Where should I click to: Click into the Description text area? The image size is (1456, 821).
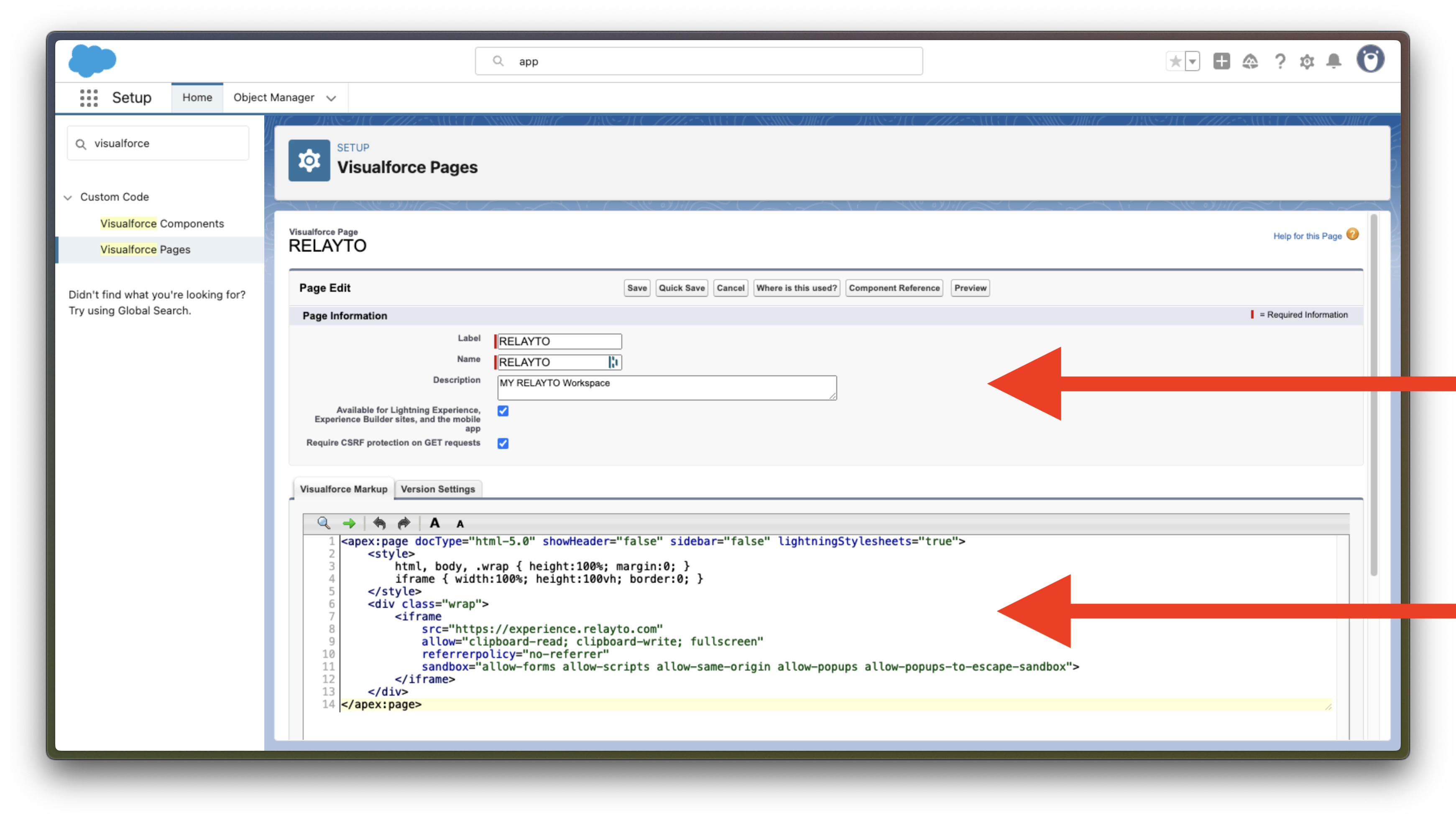tap(667, 388)
